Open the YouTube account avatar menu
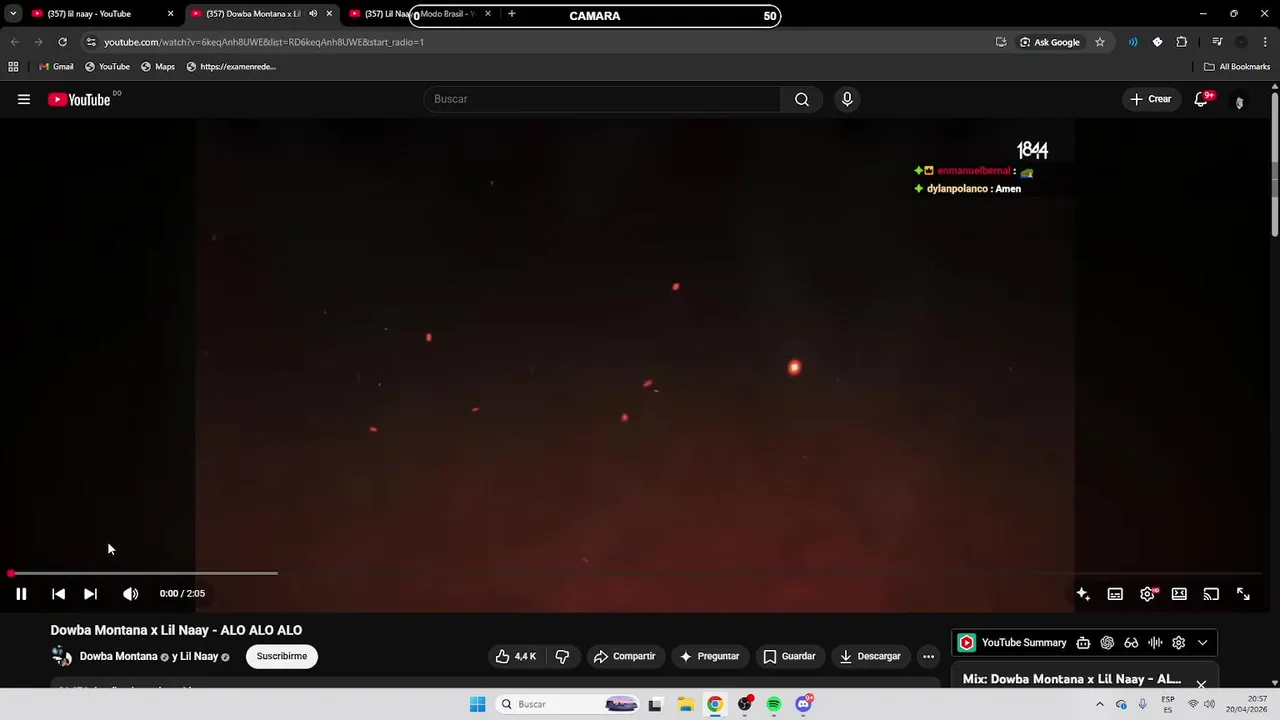The height and width of the screenshot is (720, 1280). (x=1239, y=101)
